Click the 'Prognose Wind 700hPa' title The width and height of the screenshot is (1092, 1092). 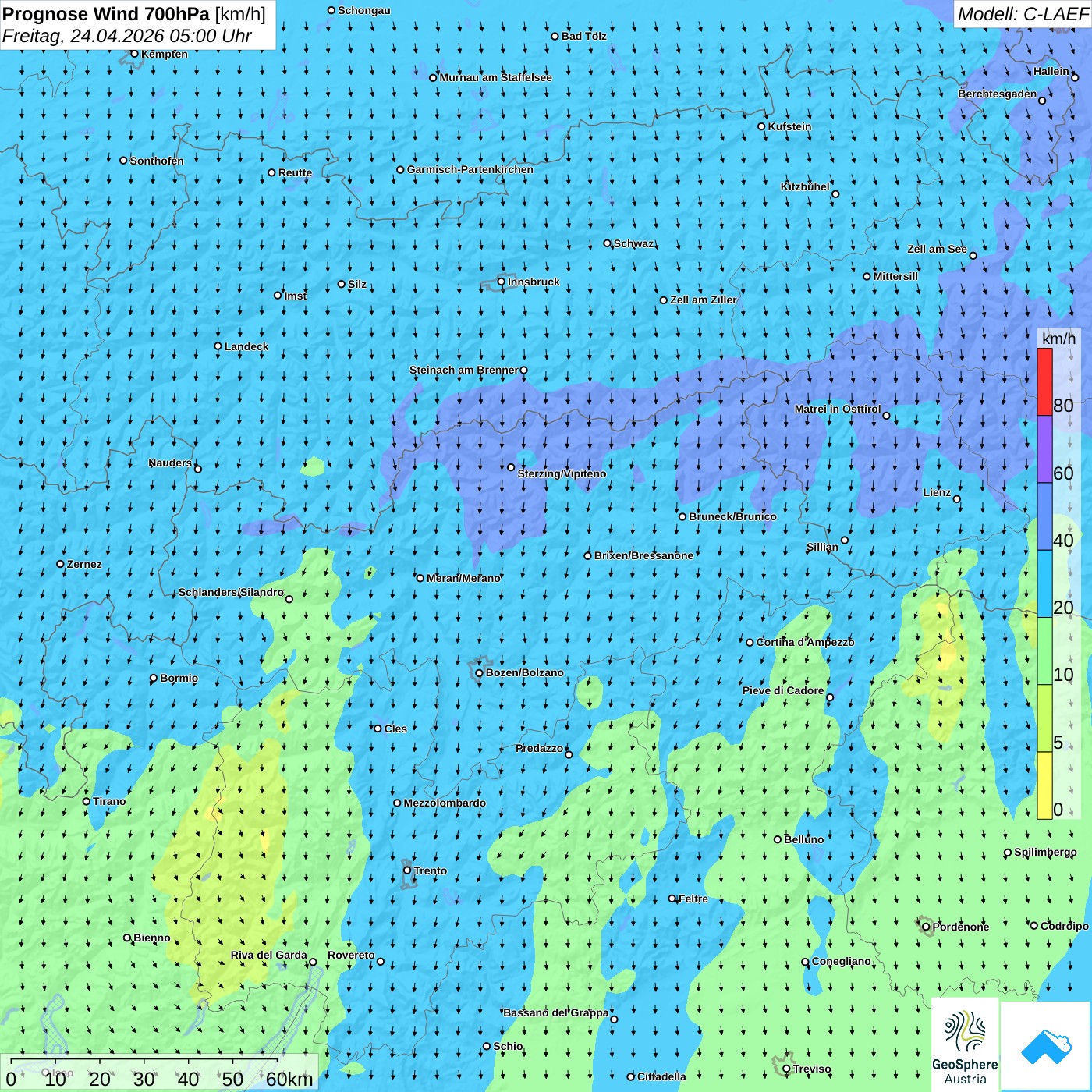[106, 14]
